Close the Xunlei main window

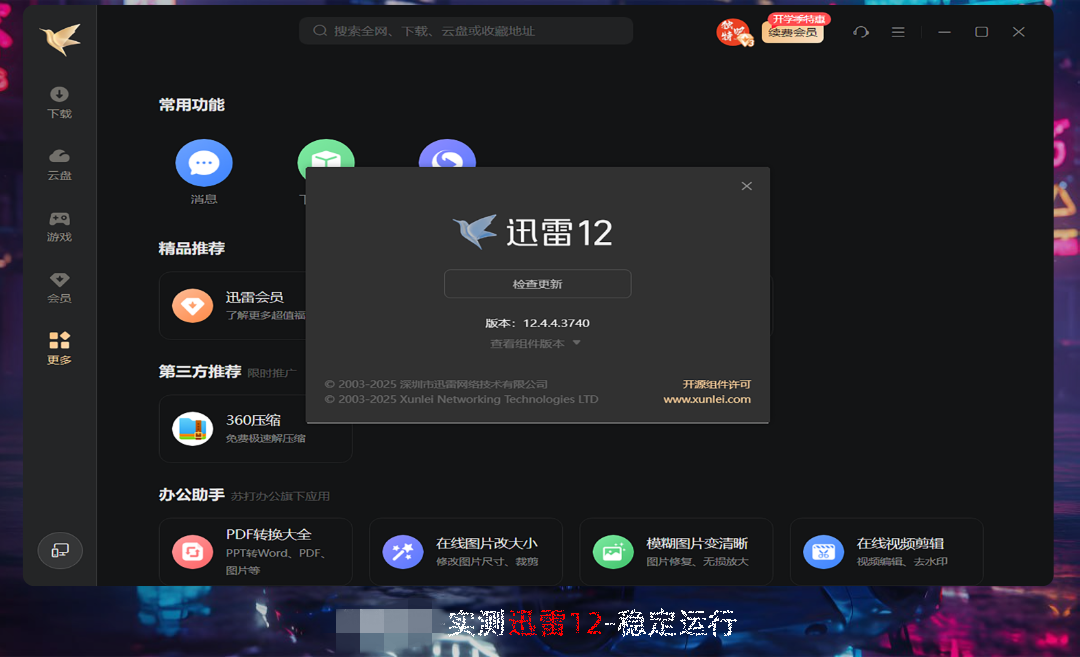[1019, 32]
